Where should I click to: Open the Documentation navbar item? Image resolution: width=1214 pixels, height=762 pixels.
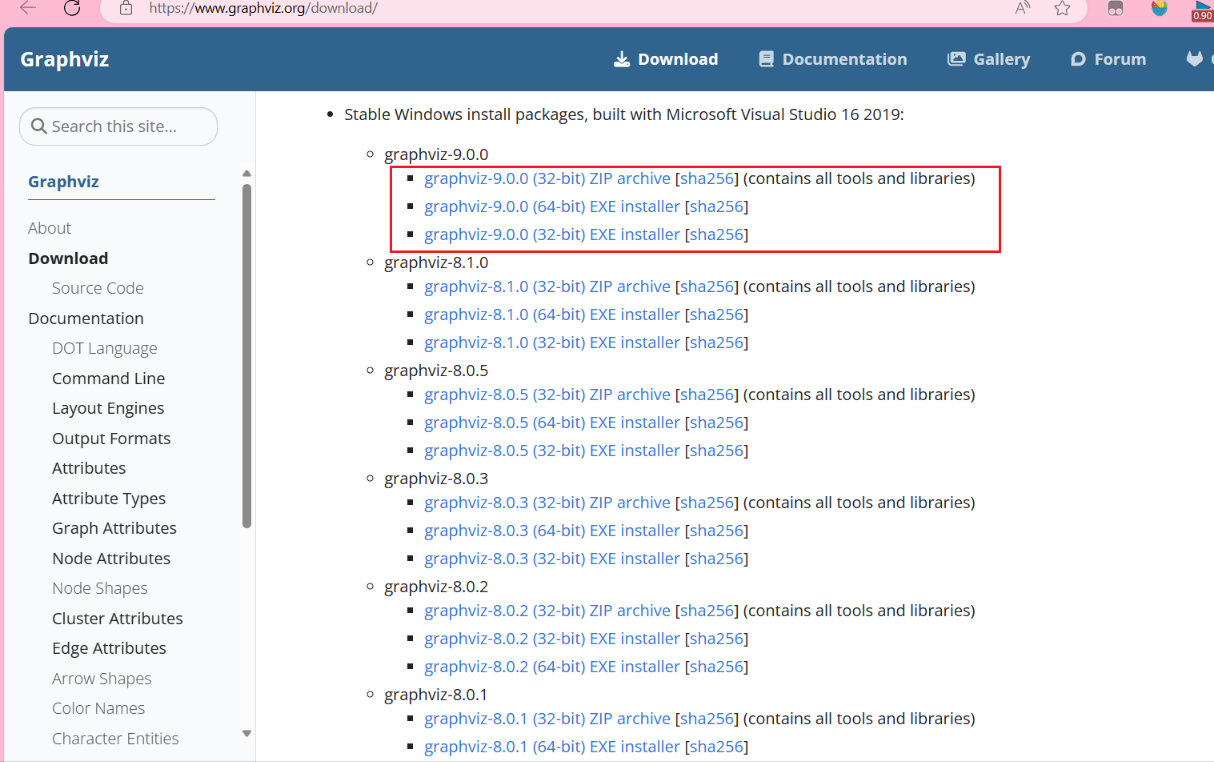833,59
